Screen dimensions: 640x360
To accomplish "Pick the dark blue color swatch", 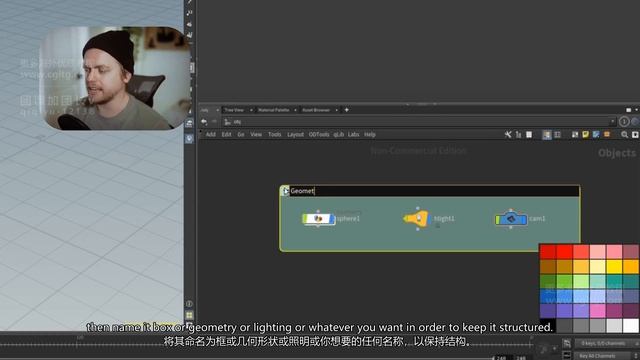I will [548, 296].
